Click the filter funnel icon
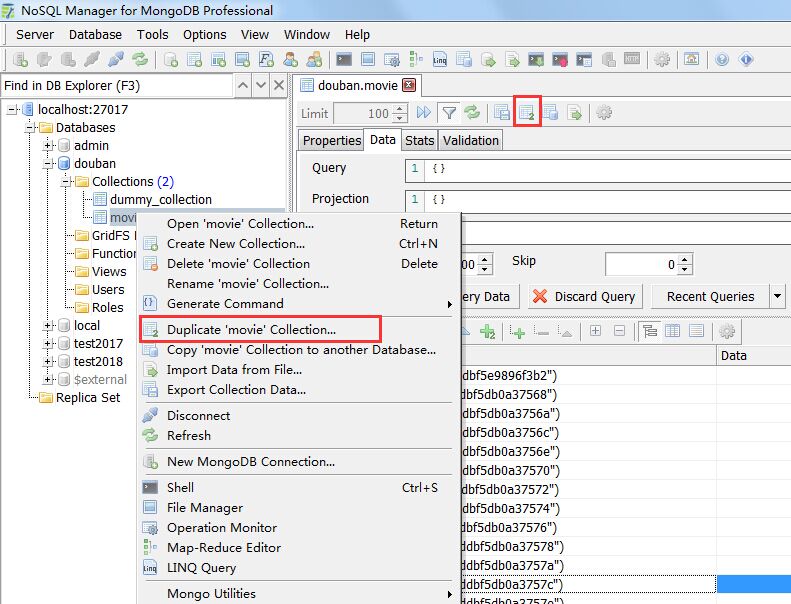The height and width of the screenshot is (604, 791). point(450,113)
